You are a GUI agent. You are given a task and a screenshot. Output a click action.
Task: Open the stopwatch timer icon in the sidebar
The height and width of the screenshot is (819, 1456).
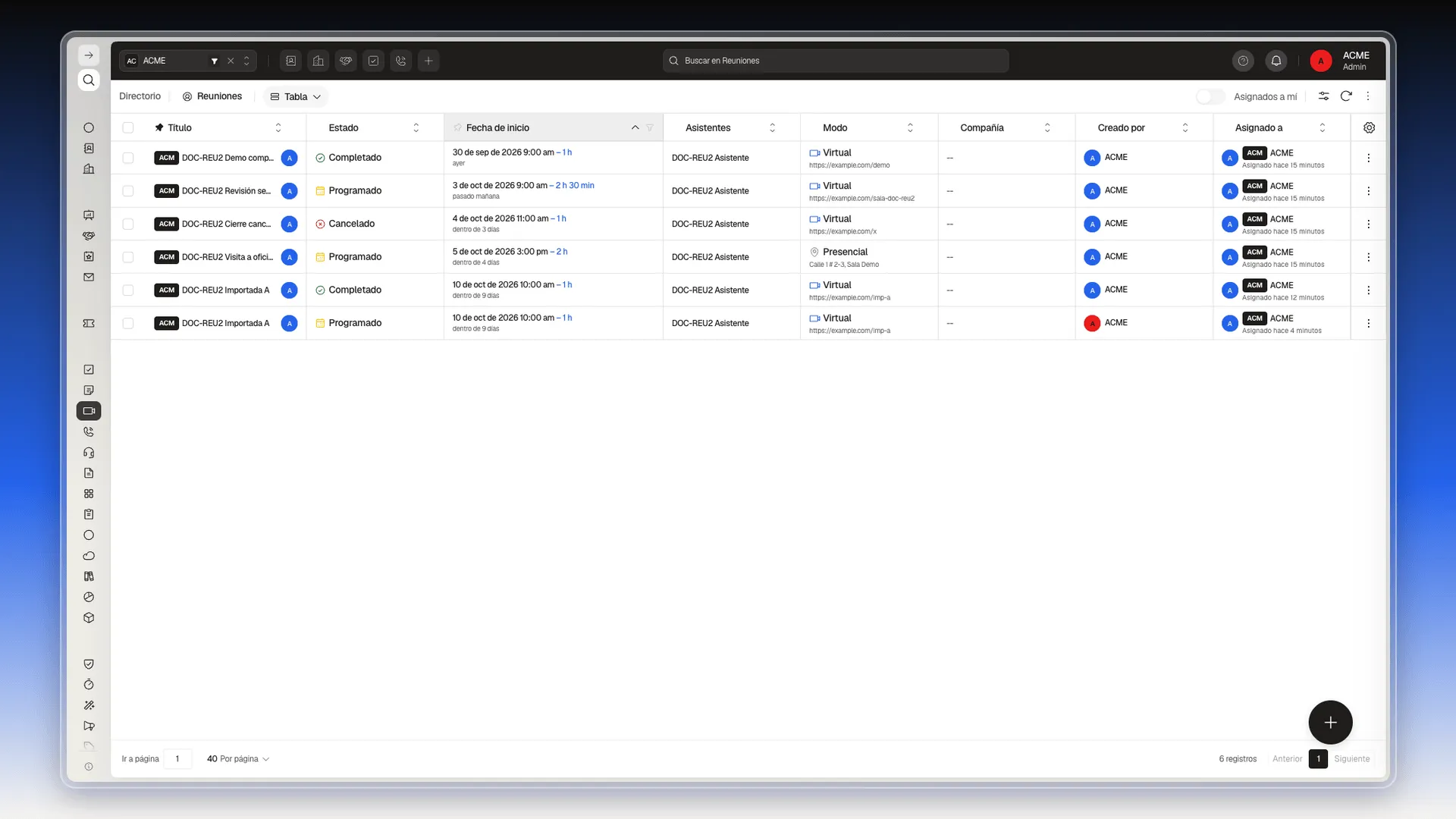[89, 685]
